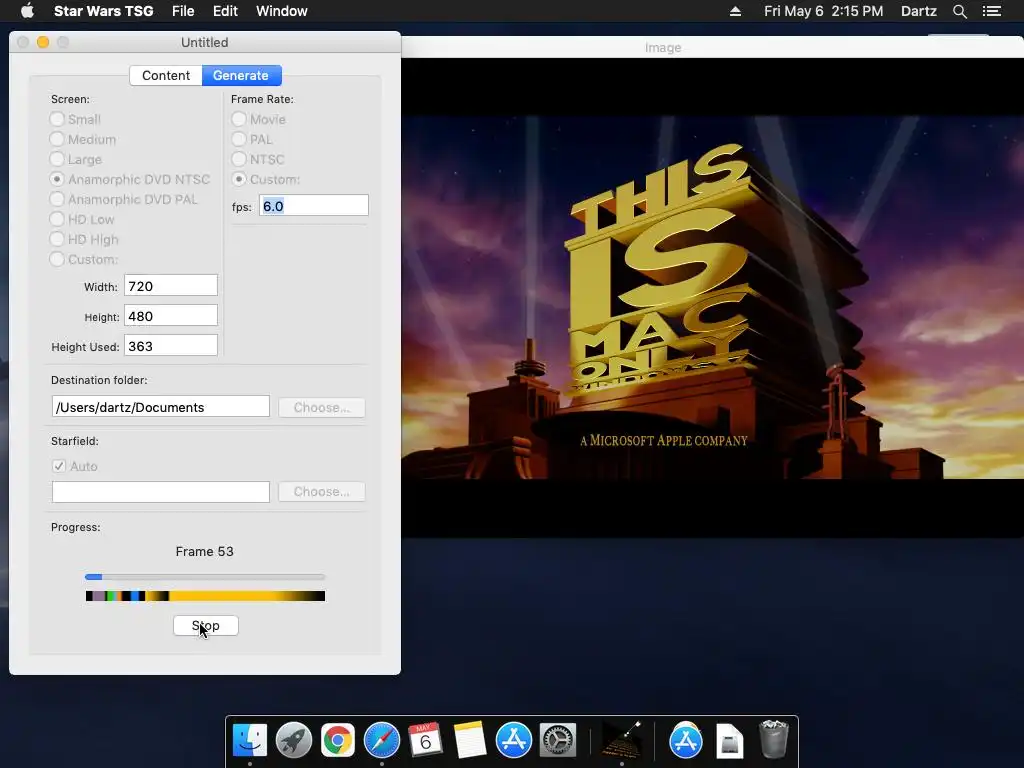Click the rendered preview in Image window
Image resolution: width=1024 pixels, height=768 pixels.
(712, 297)
